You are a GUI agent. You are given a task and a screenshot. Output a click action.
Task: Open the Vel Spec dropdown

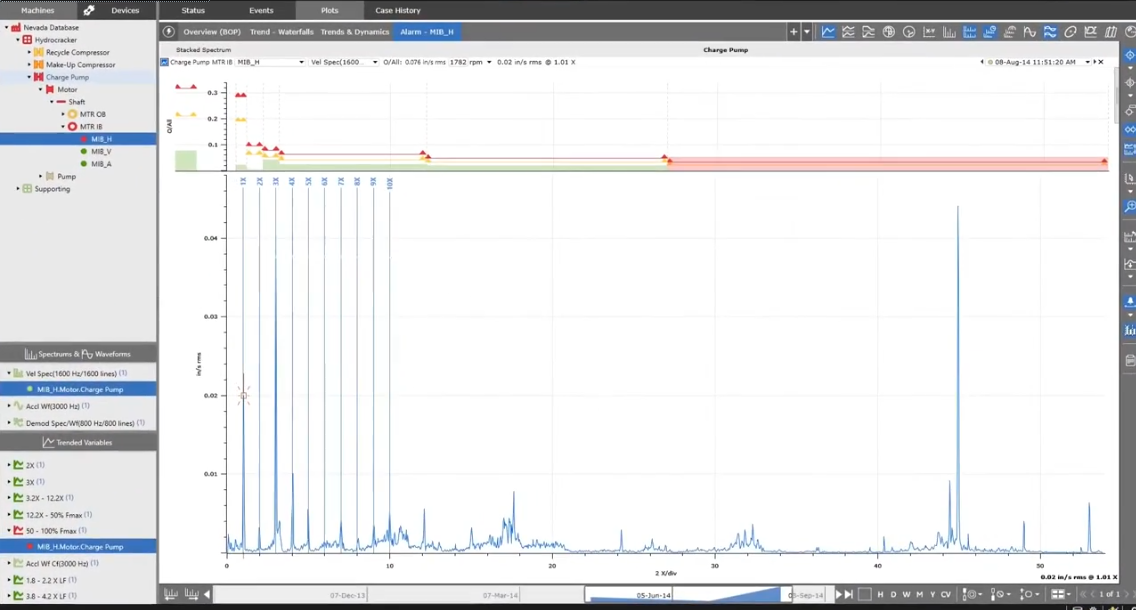click(x=375, y=62)
